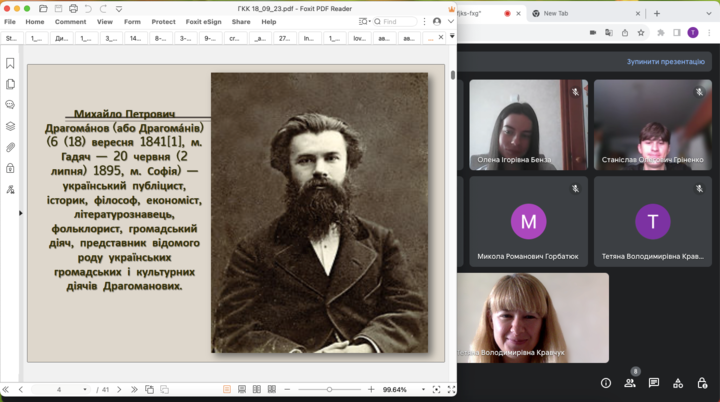Click Зупинити презентацію to stop presenting
Viewport: 720px width, 402px height.
665,61
